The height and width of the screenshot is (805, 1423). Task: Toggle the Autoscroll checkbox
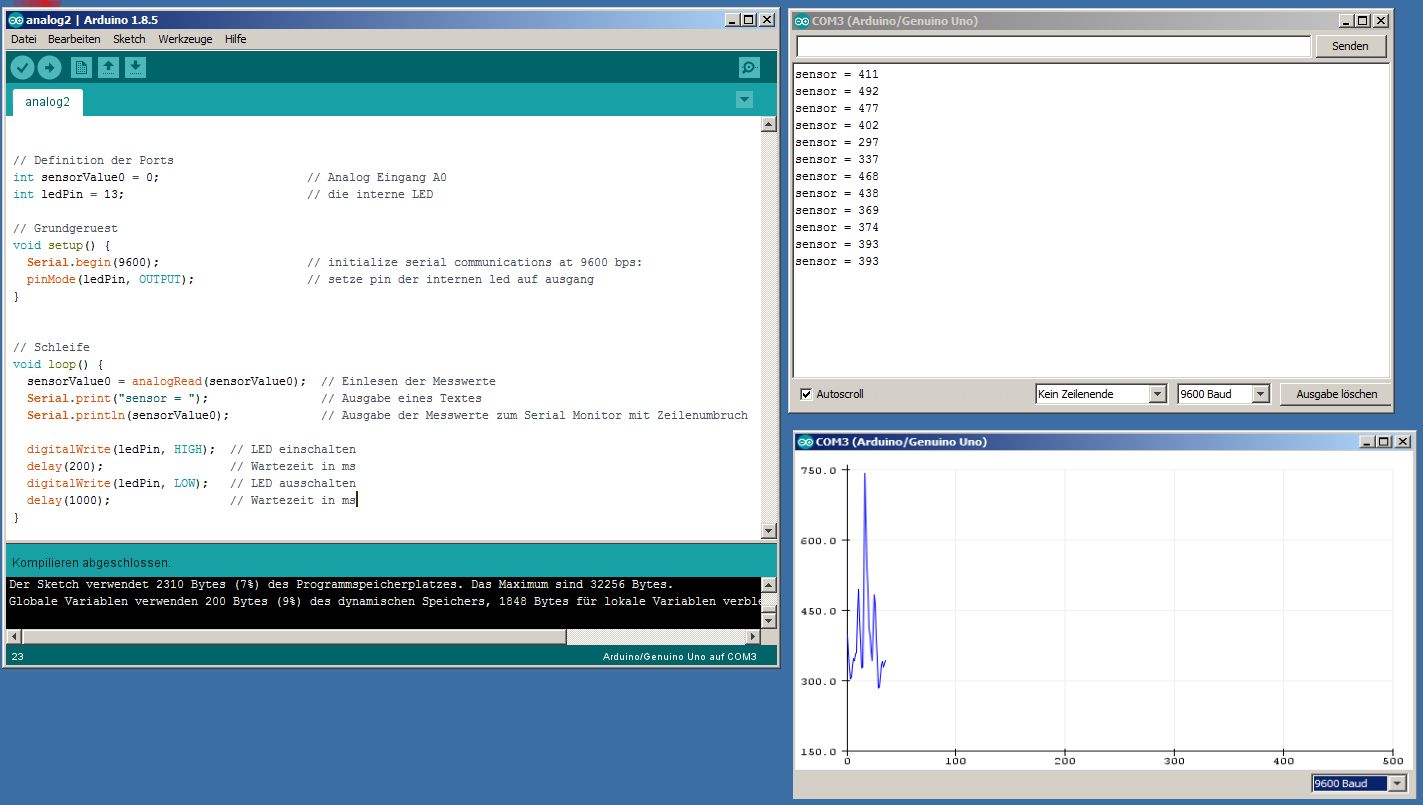tap(806, 394)
